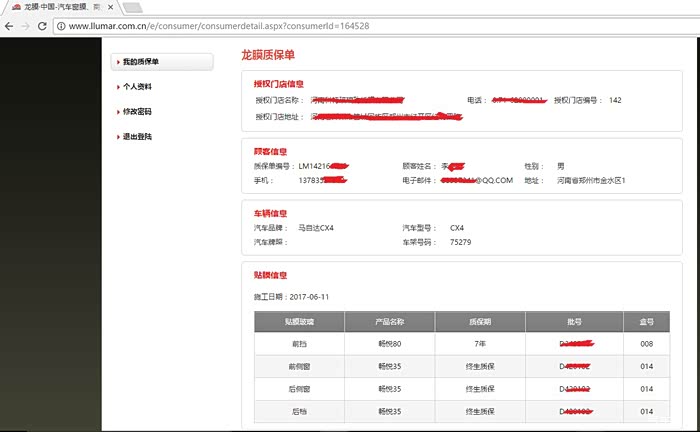Click 退出登陆 to log out

pyautogui.click(x=137, y=136)
